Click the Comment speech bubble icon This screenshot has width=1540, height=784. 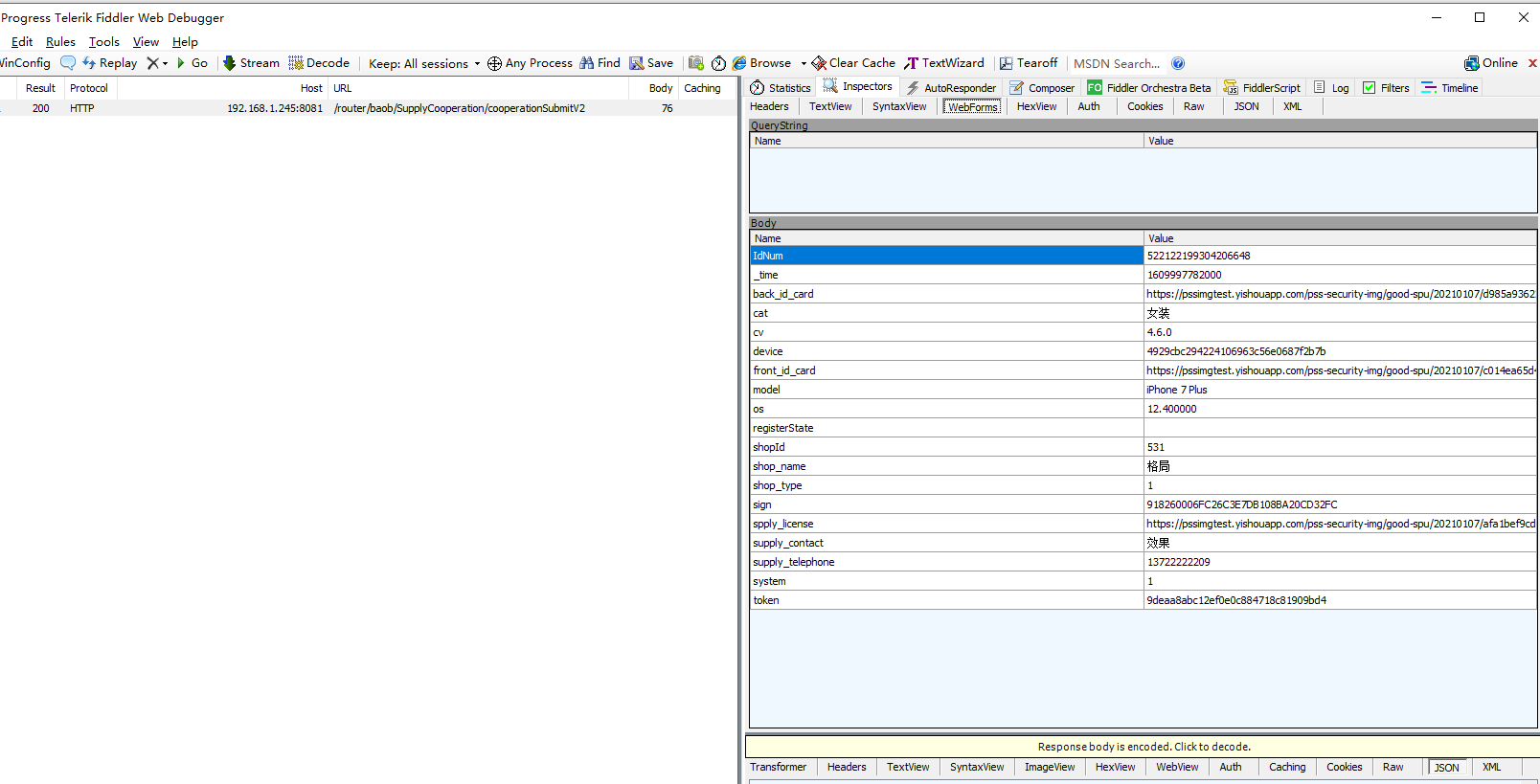(68, 63)
